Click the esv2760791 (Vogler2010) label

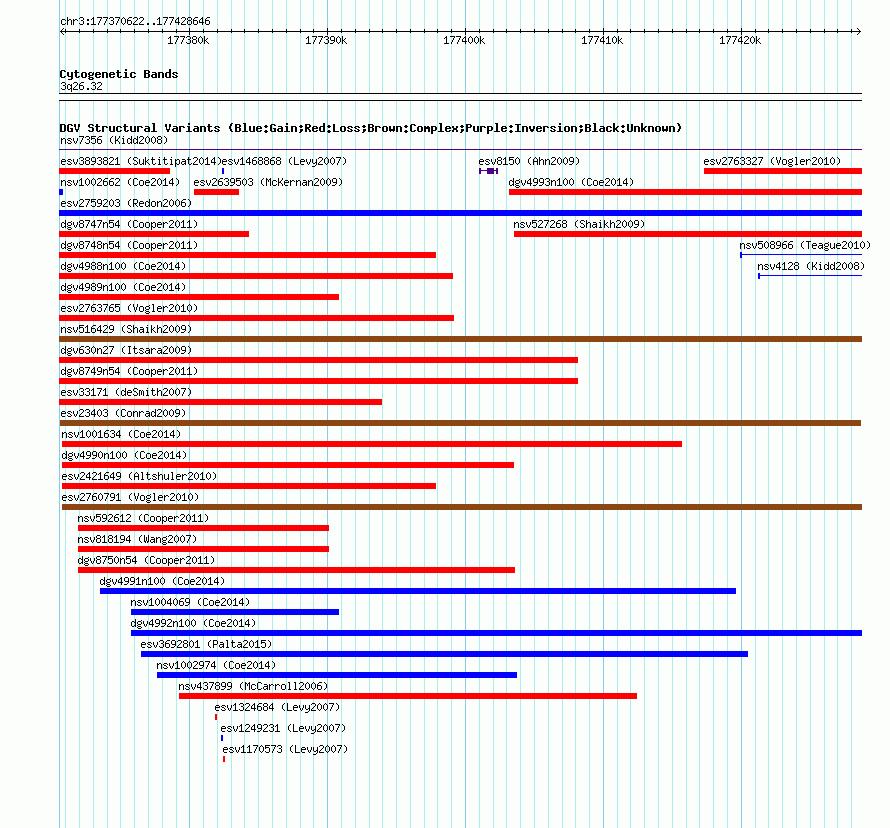pyautogui.click(x=130, y=497)
